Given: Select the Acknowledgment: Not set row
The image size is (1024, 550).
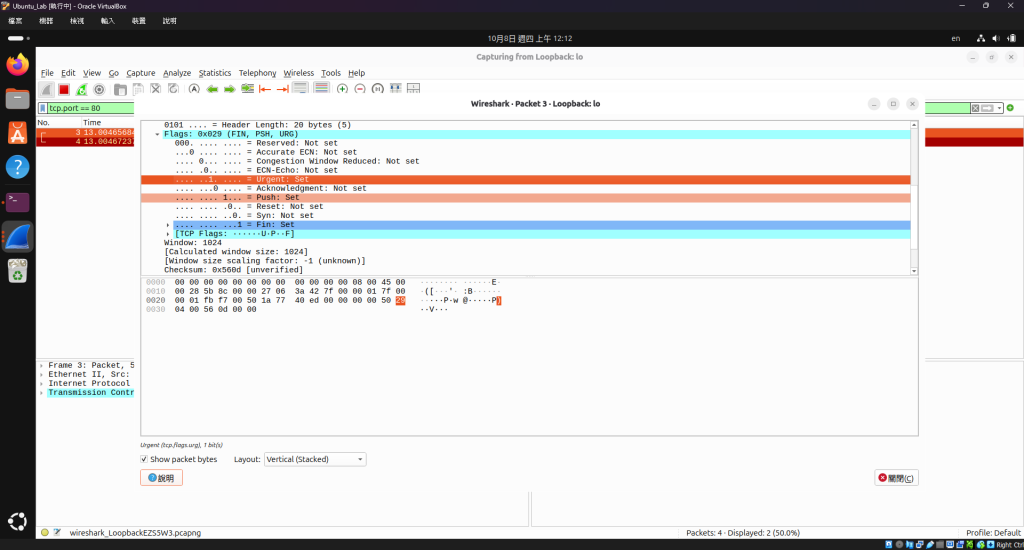Looking at the screenshot, I should tap(526, 188).
